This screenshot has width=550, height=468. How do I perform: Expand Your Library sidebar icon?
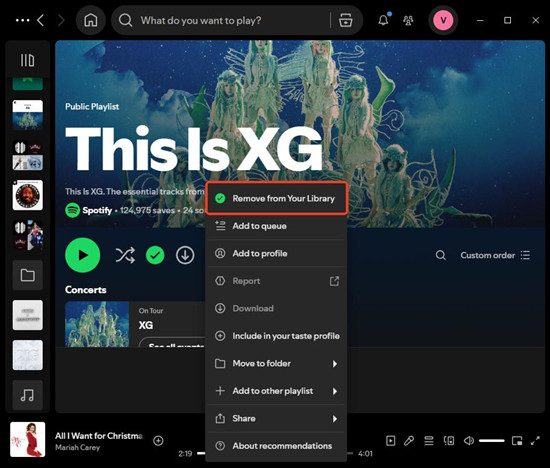[27, 60]
